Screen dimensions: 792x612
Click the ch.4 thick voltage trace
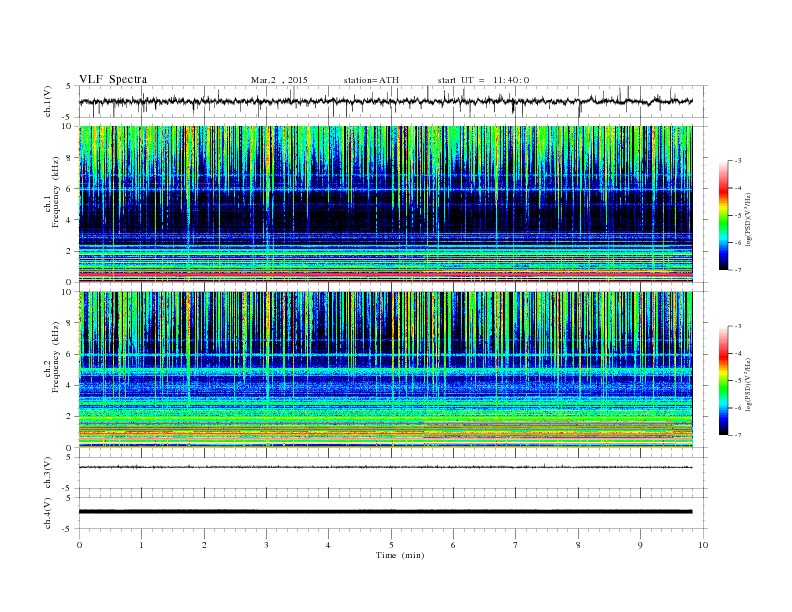[x=385, y=512]
